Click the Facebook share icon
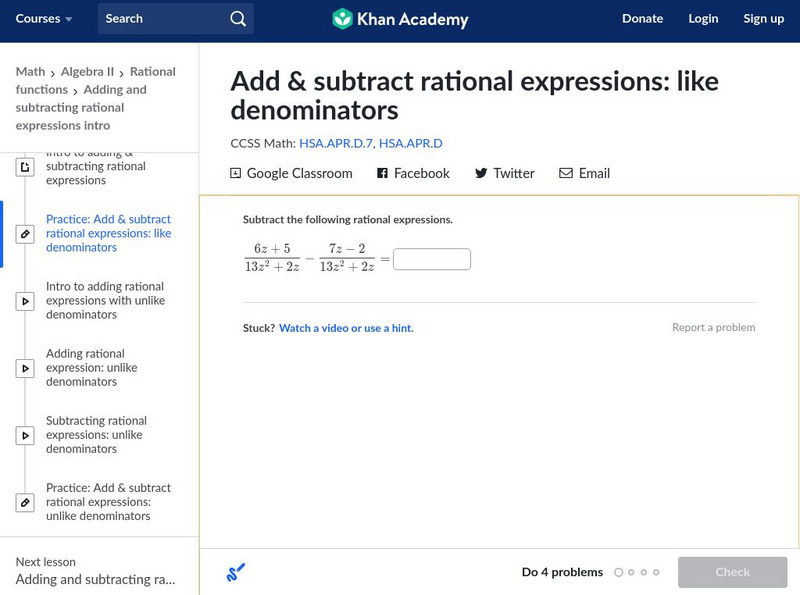The image size is (800, 595). (x=382, y=173)
